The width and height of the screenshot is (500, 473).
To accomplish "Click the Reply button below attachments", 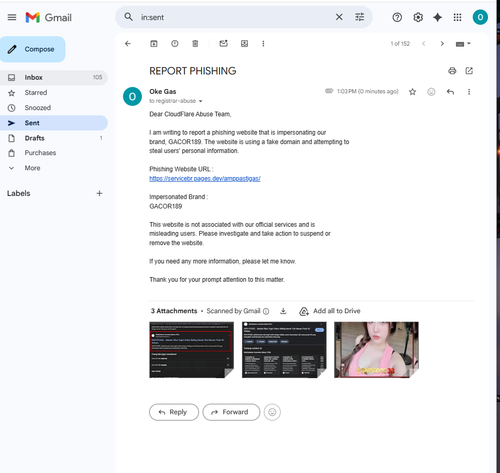I will (174, 412).
